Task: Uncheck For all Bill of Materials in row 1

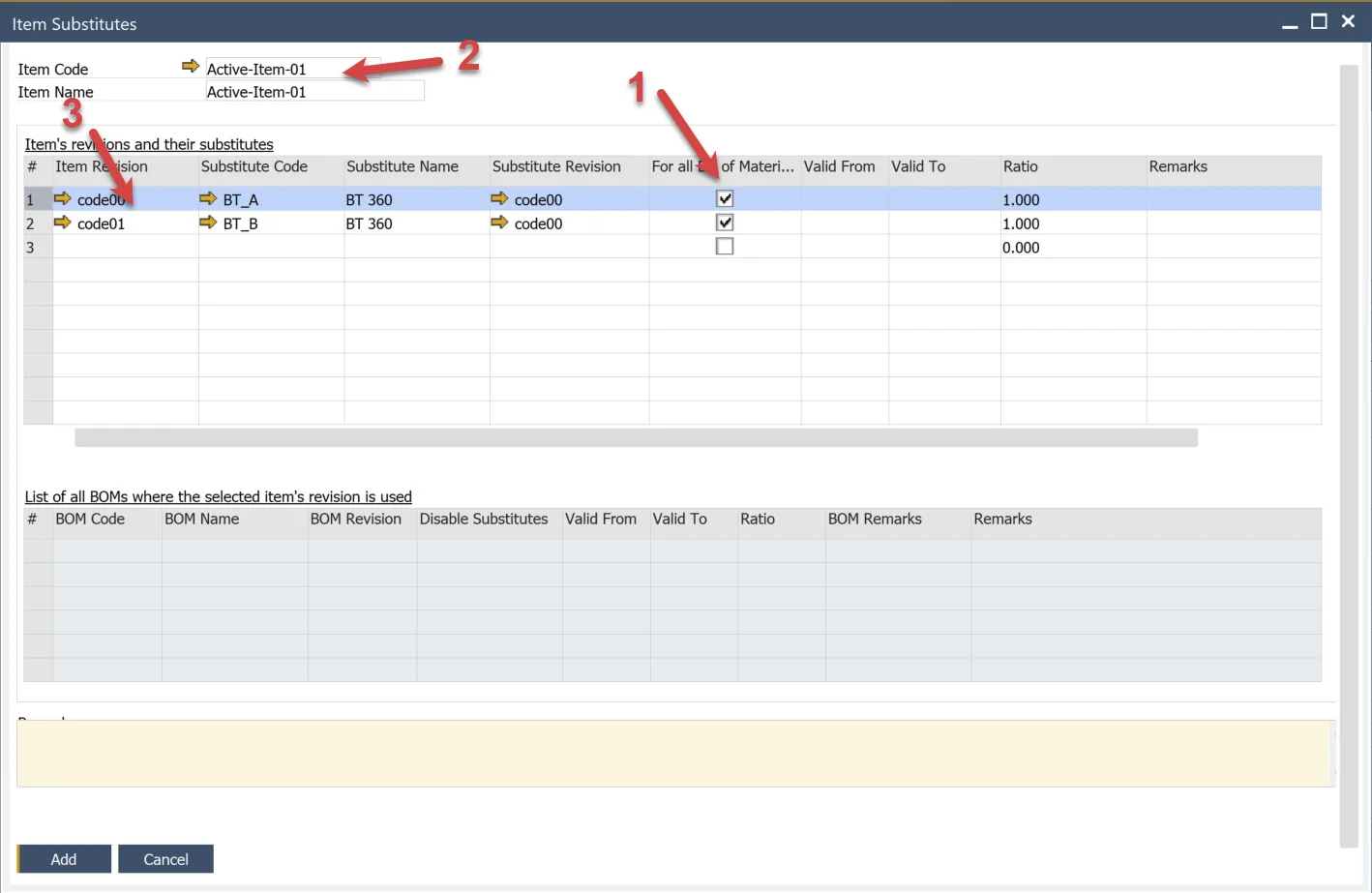Action: (x=725, y=198)
